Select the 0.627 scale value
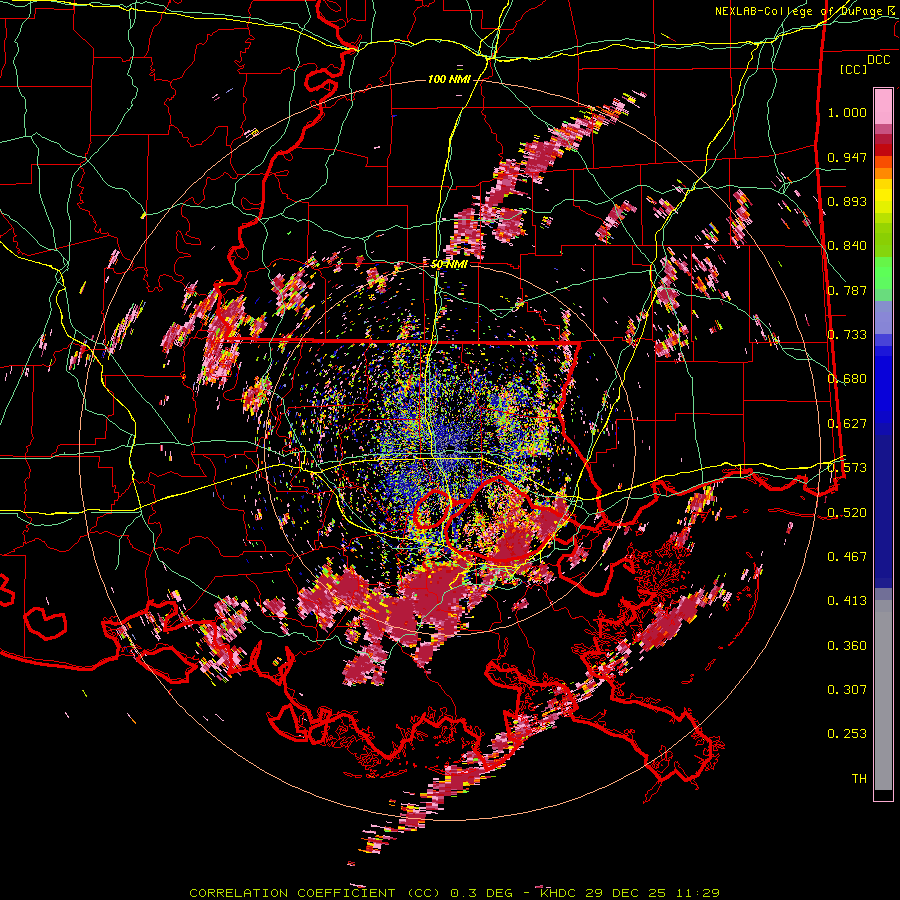The height and width of the screenshot is (900, 900). point(847,424)
